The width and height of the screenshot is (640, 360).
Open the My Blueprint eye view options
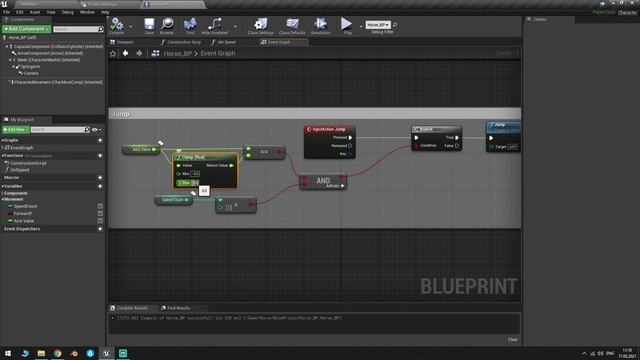click(96, 130)
